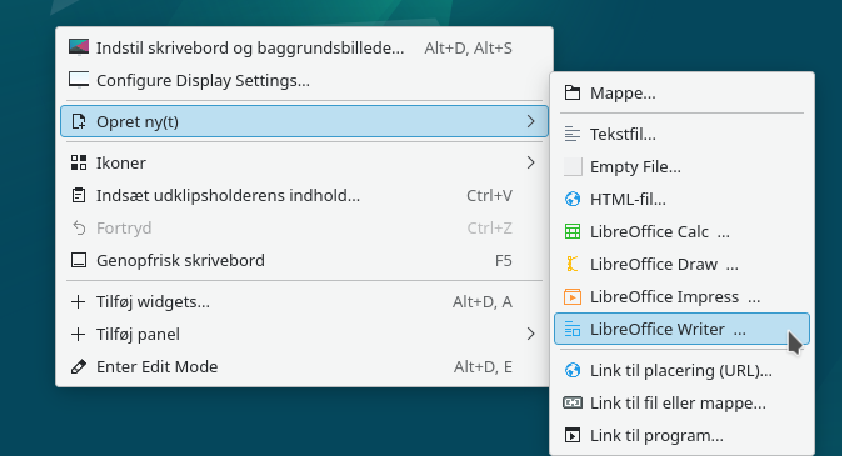Click the Alt+D, A shortcut text

[x=482, y=302]
